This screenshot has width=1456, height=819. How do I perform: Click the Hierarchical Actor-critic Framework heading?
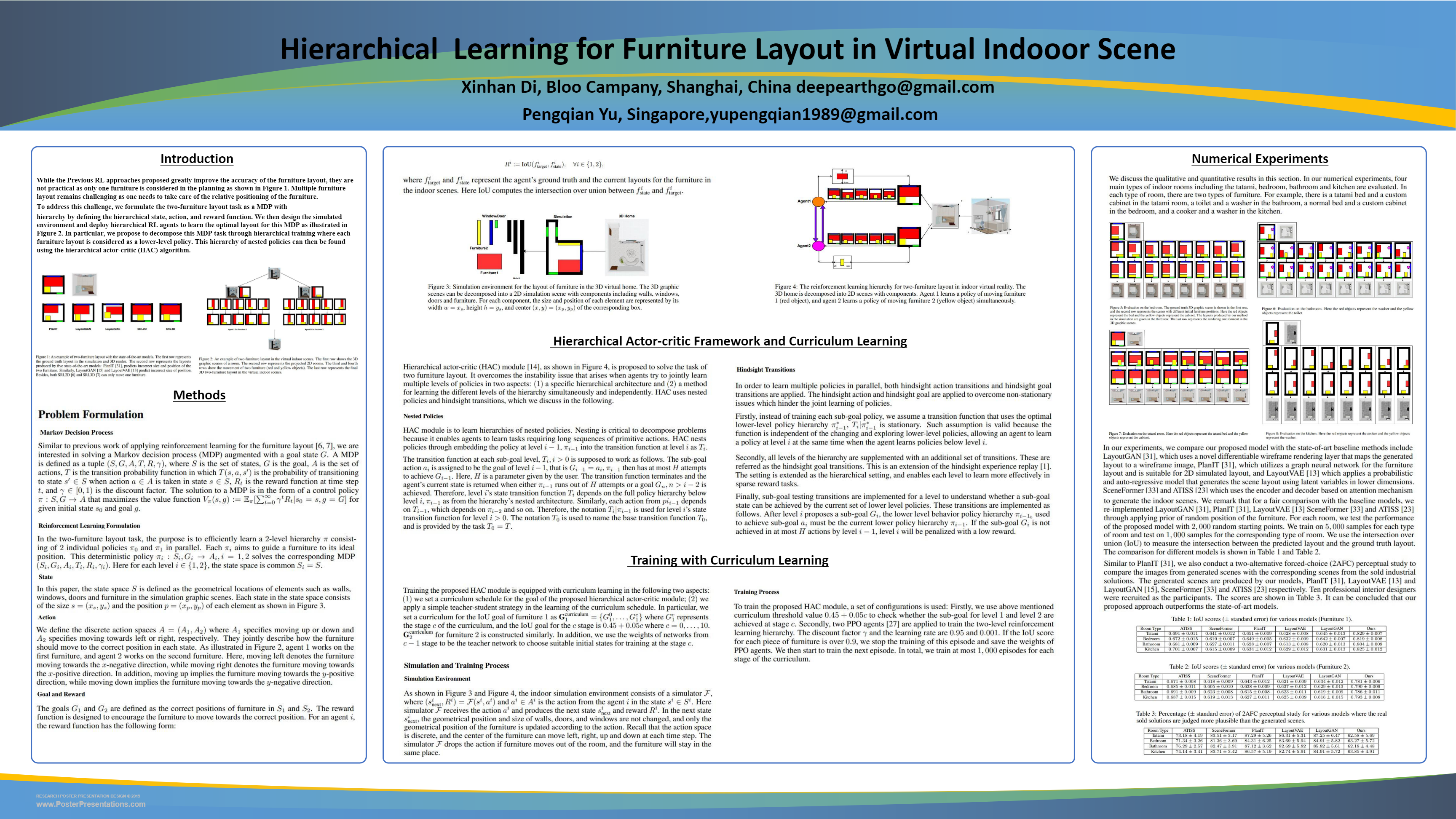point(729,341)
